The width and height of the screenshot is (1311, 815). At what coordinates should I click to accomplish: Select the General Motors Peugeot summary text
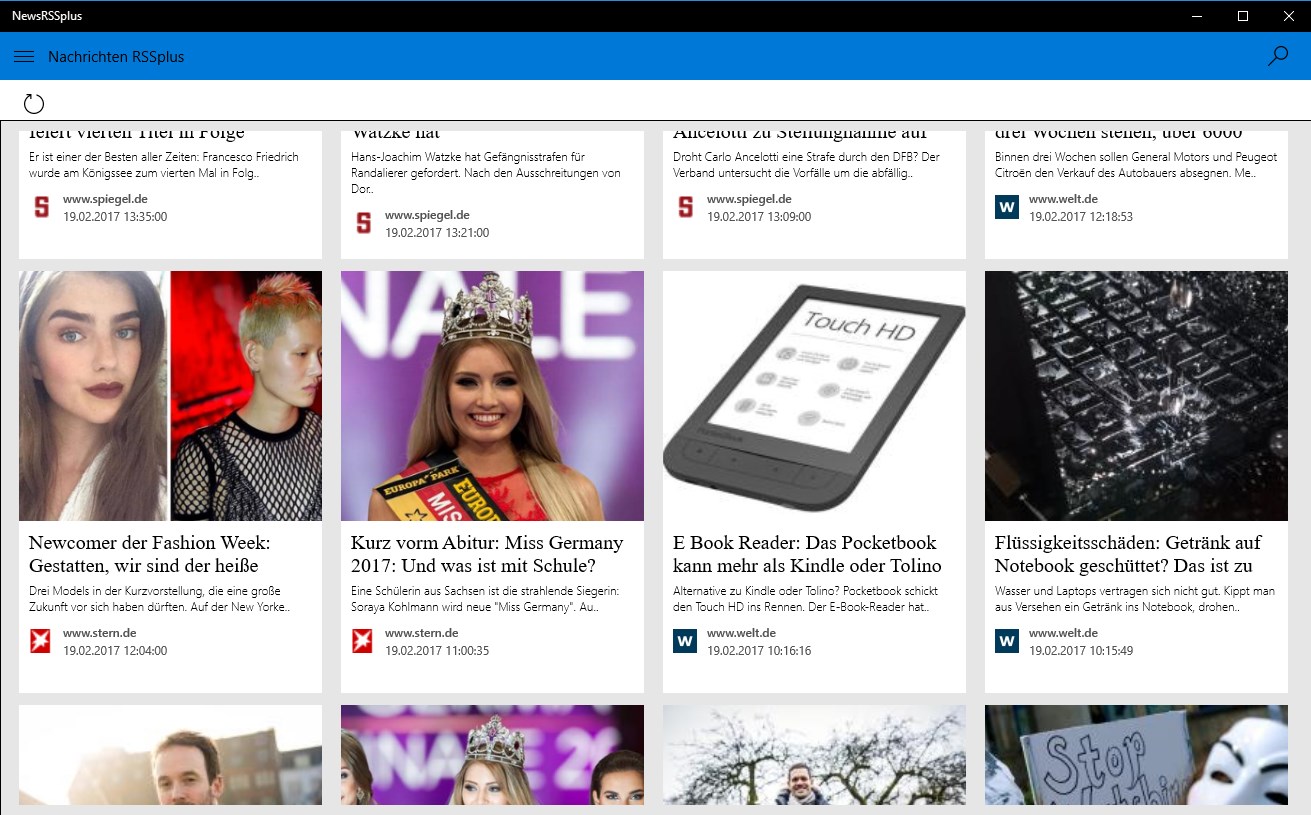1136,165
